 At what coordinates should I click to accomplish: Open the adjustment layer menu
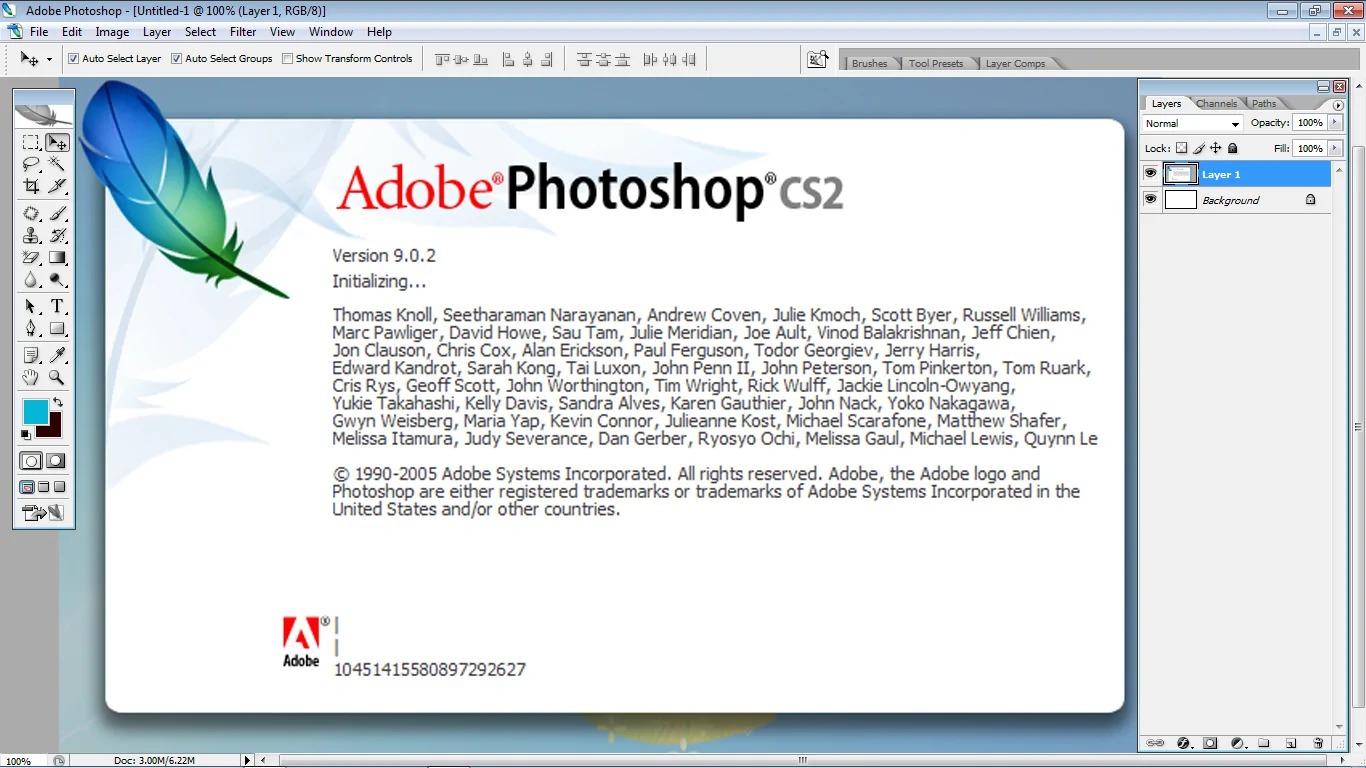pos(1237,743)
